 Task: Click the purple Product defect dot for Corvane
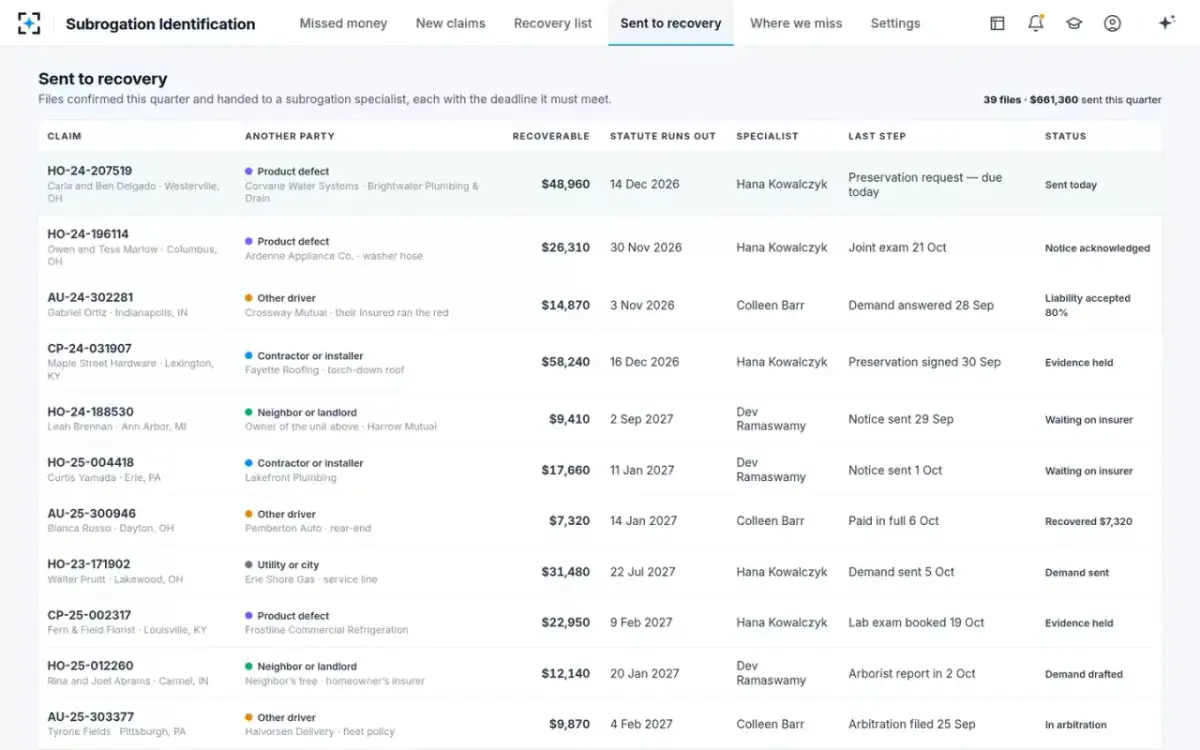[x=249, y=171]
